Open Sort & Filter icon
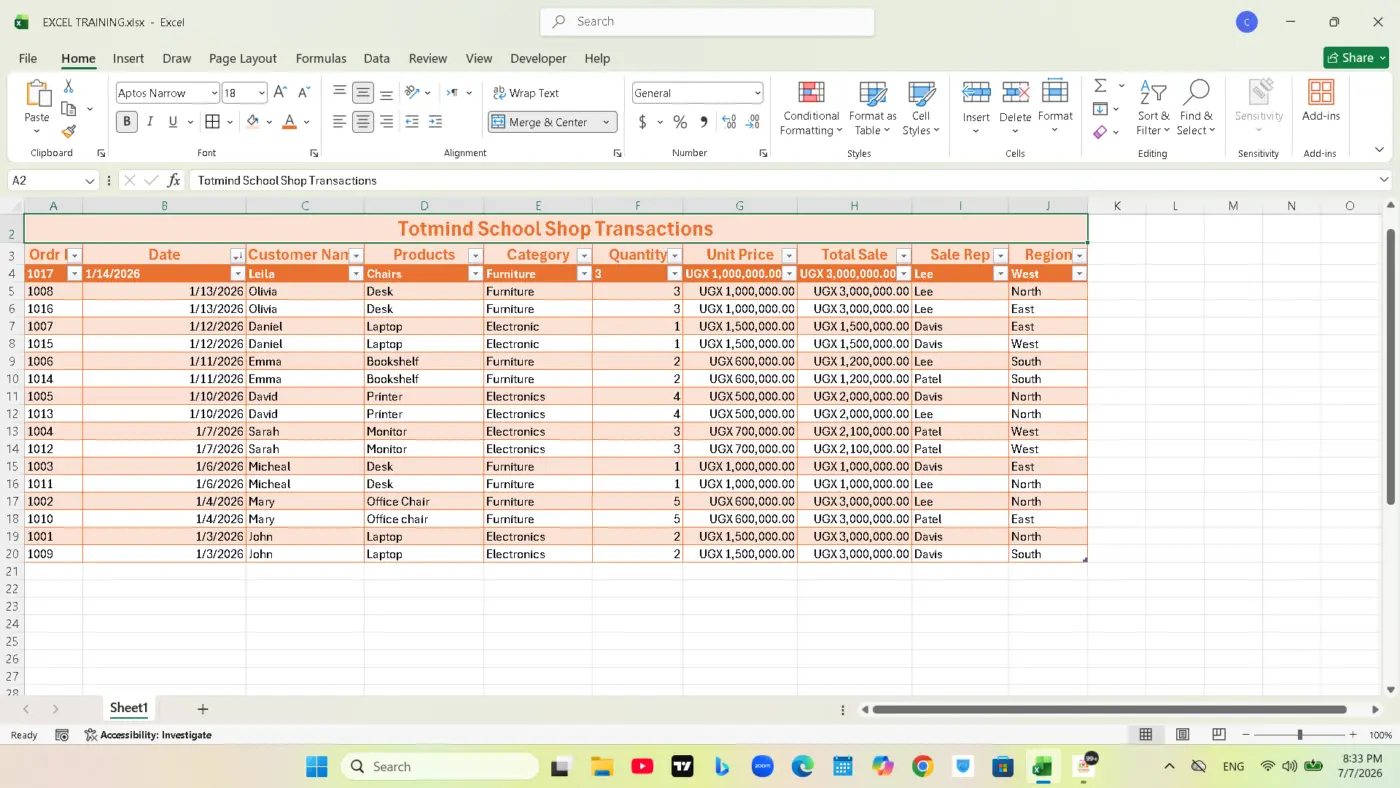1400x788 pixels. click(x=1153, y=93)
